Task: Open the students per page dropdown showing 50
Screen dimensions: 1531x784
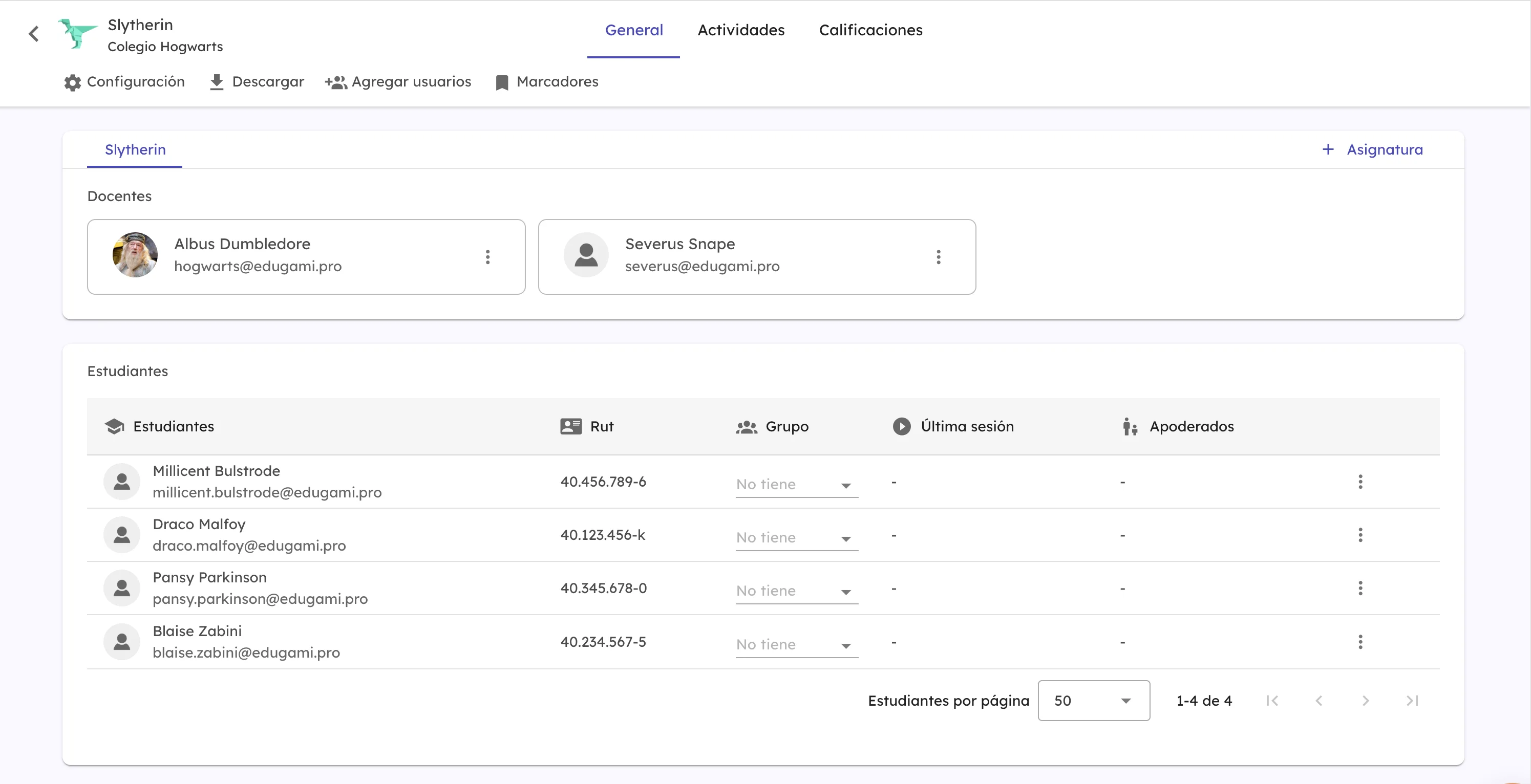Action: tap(1094, 701)
